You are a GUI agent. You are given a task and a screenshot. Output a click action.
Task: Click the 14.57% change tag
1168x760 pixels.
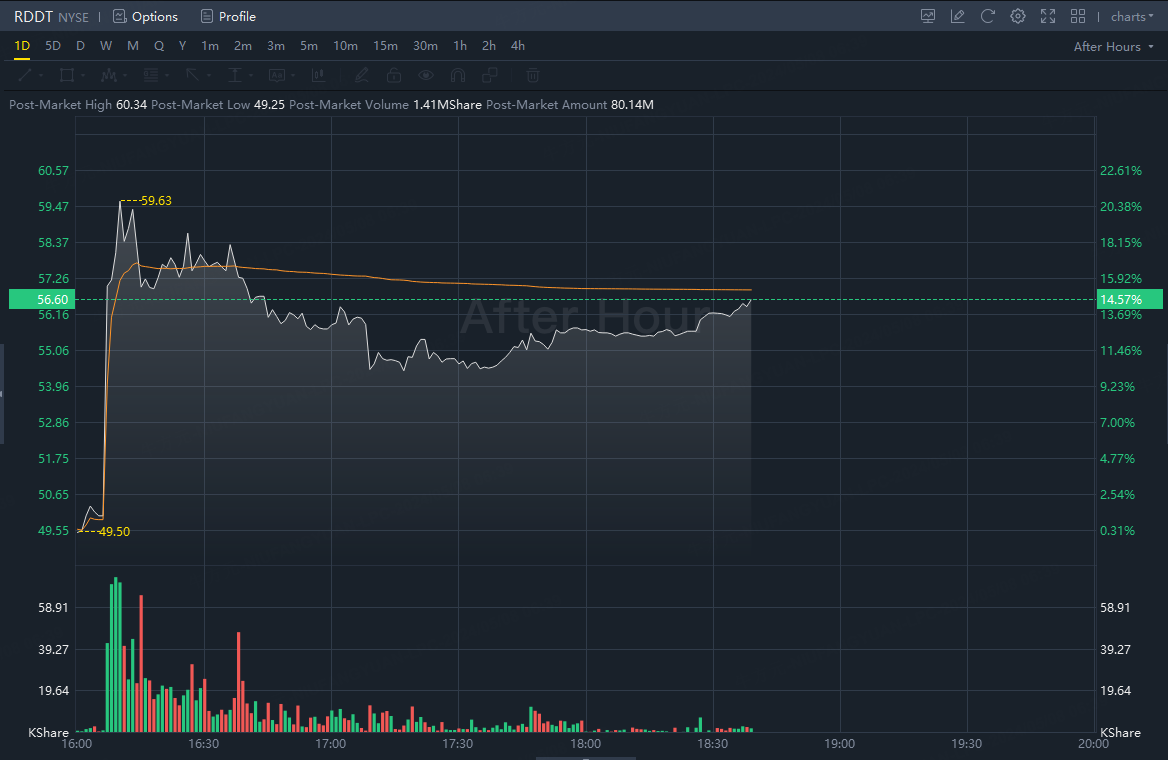pyautogui.click(x=1129, y=300)
